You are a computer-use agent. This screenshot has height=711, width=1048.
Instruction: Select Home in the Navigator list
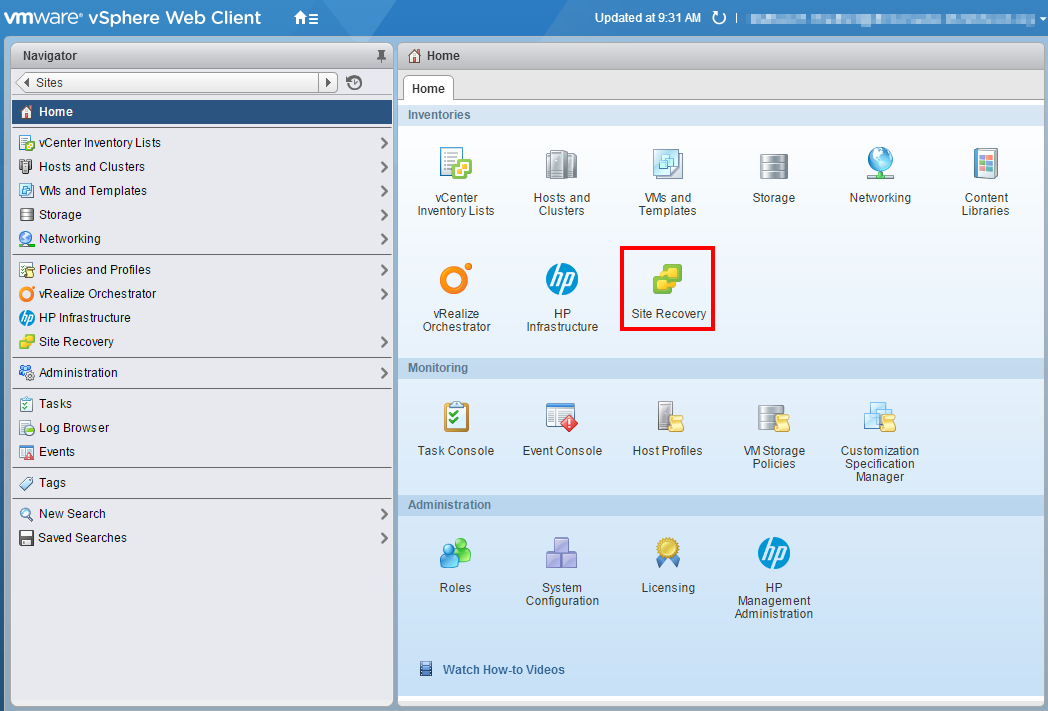coord(202,112)
